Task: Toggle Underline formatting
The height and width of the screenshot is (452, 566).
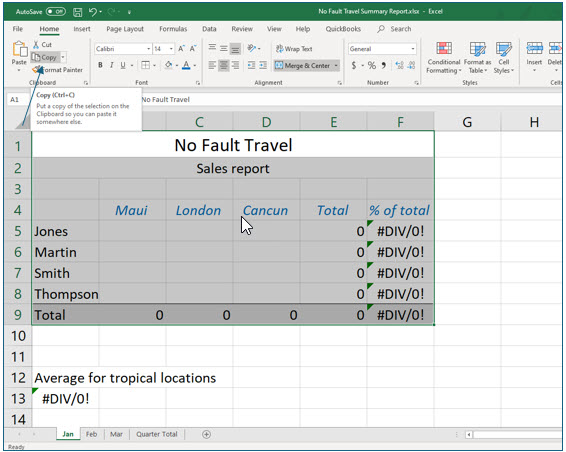Action: (x=123, y=65)
